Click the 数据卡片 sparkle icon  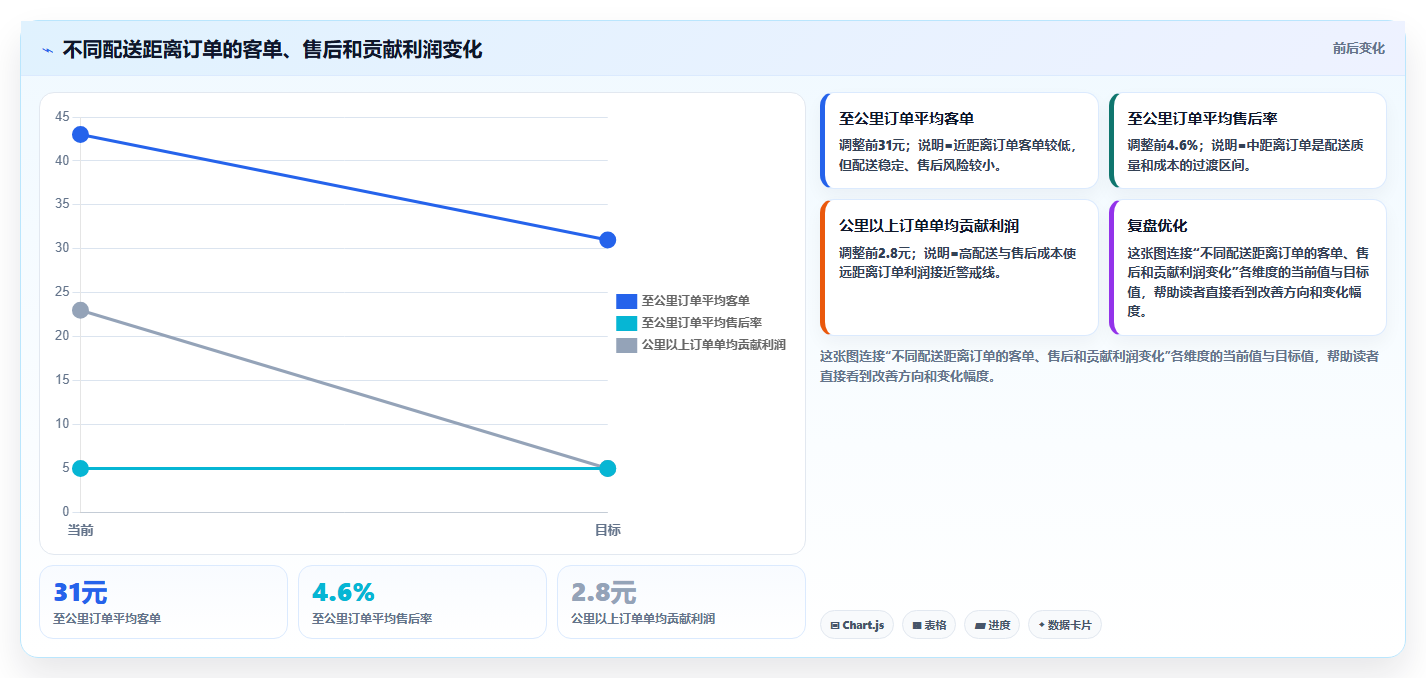tap(1042, 626)
